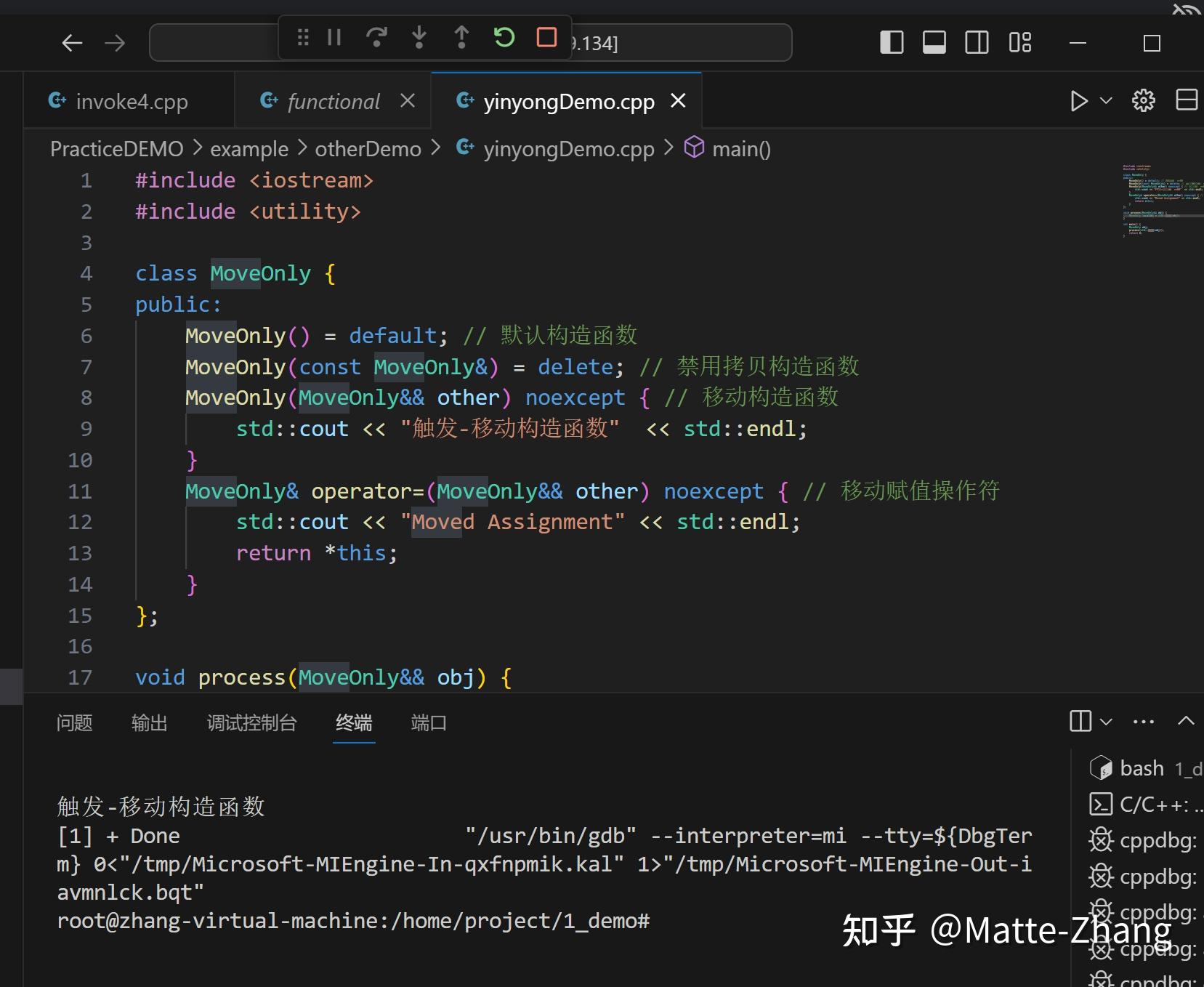Screen dimensions: 1204x987
Task: Step out of the current function
Action: pos(462,38)
